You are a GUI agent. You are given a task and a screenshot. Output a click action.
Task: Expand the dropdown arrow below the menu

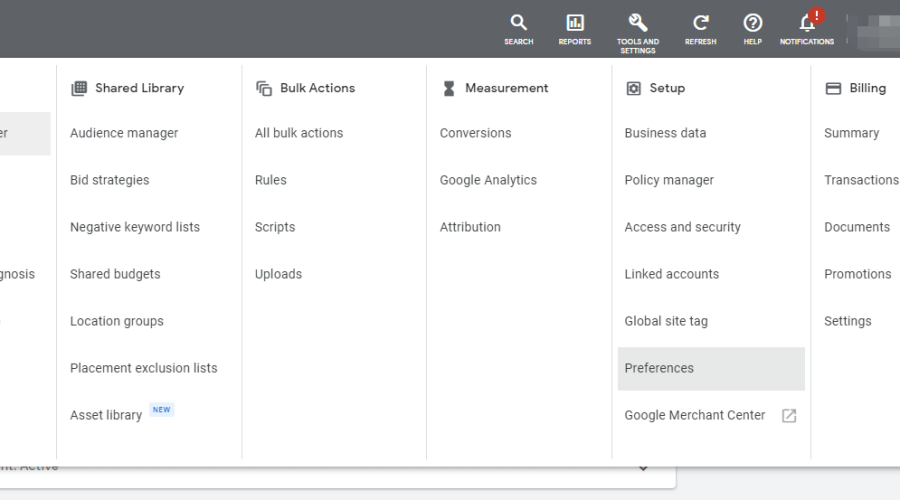[x=643, y=468]
